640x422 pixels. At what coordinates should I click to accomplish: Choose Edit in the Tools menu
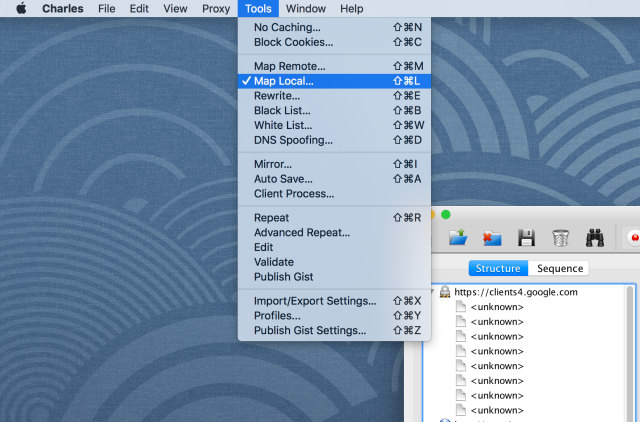334,247
